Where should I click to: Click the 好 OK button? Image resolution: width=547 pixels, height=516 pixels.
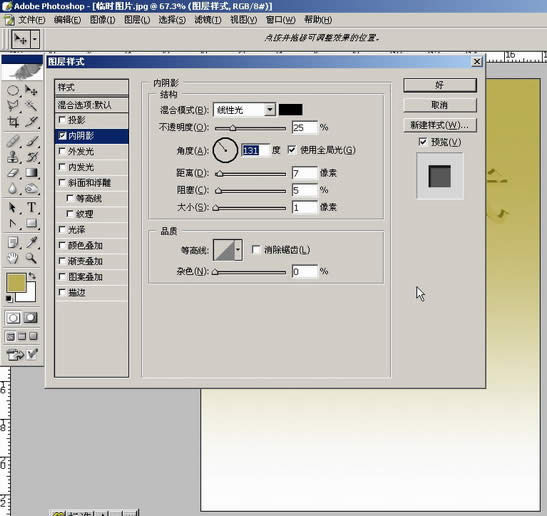click(440, 85)
